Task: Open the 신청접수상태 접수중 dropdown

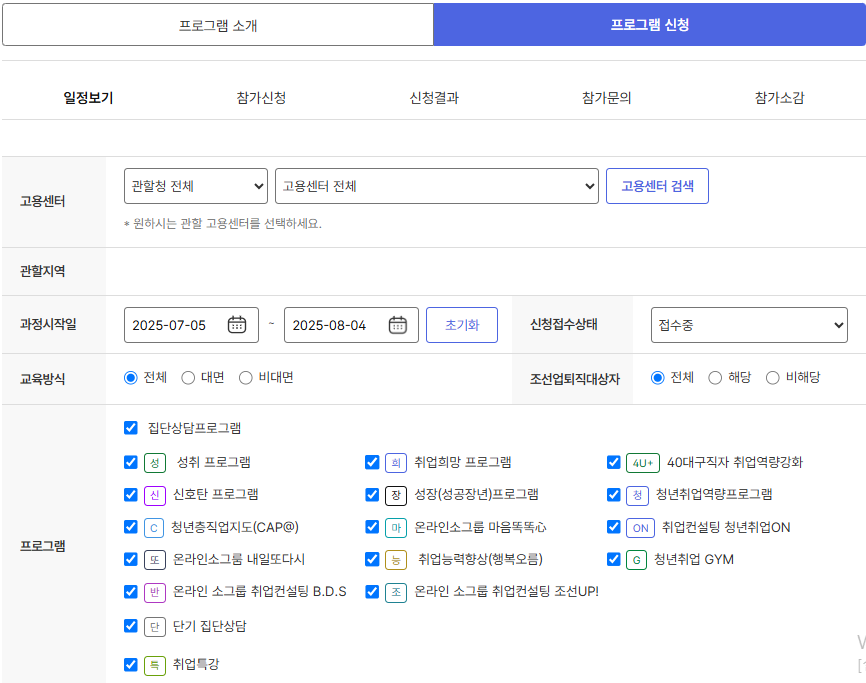Action: click(x=749, y=325)
